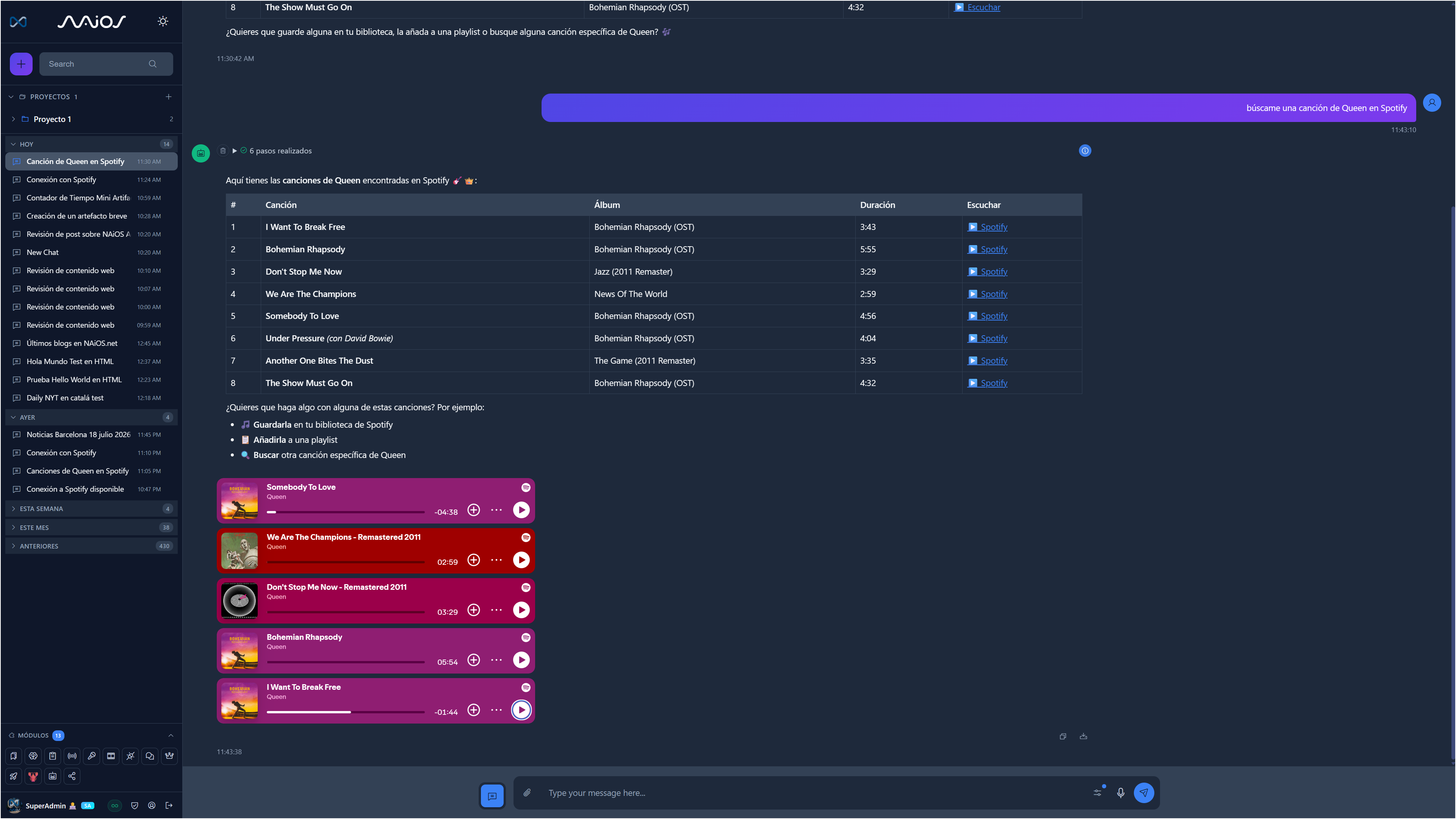
Task: Play the Bohemian Rhapsody track
Action: pyautogui.click(x=521, y=660)
